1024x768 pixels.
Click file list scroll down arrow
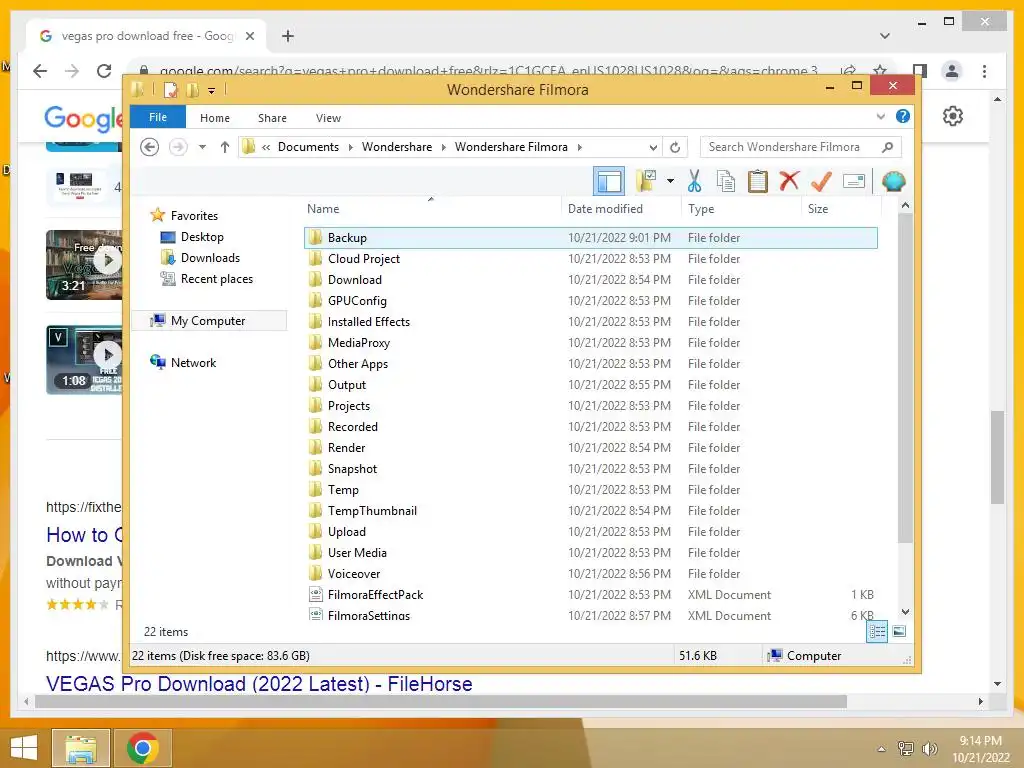tap(905, 612)
